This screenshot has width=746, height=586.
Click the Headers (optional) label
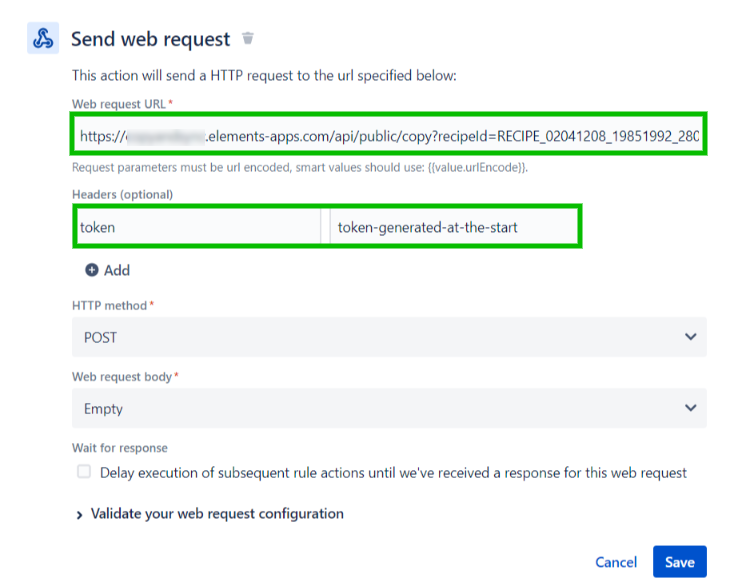[x=122, y=194]
